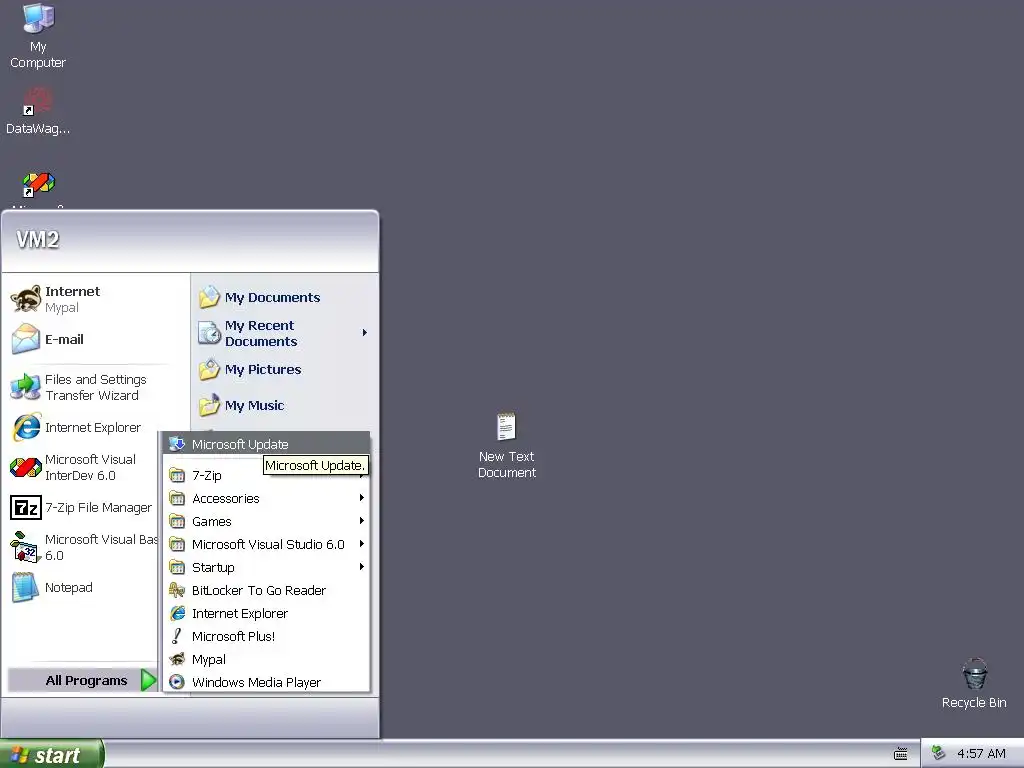Expand Accessories submenu arrow
Viewport: 1024px width, 768px height.
(x=361, y=498)
